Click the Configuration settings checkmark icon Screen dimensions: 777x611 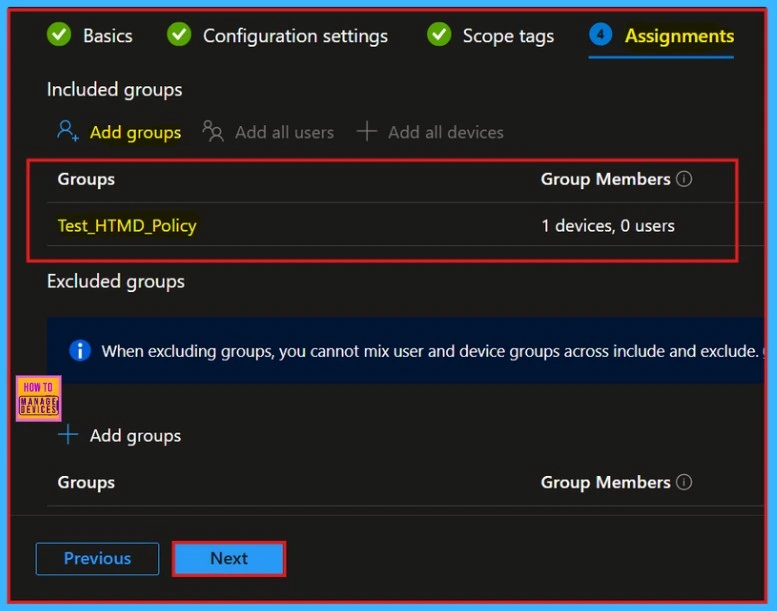pyautogui.click(x=179, y=35)
